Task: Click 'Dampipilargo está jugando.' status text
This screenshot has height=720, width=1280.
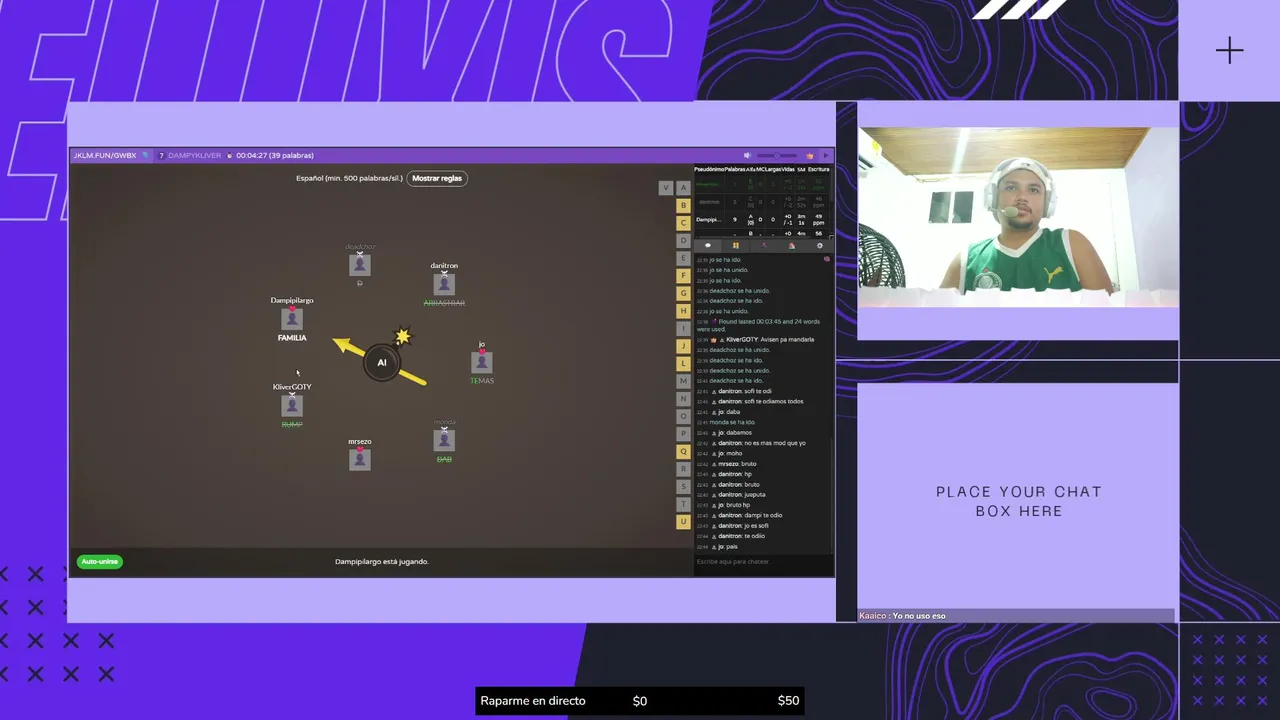Action: 382,562
